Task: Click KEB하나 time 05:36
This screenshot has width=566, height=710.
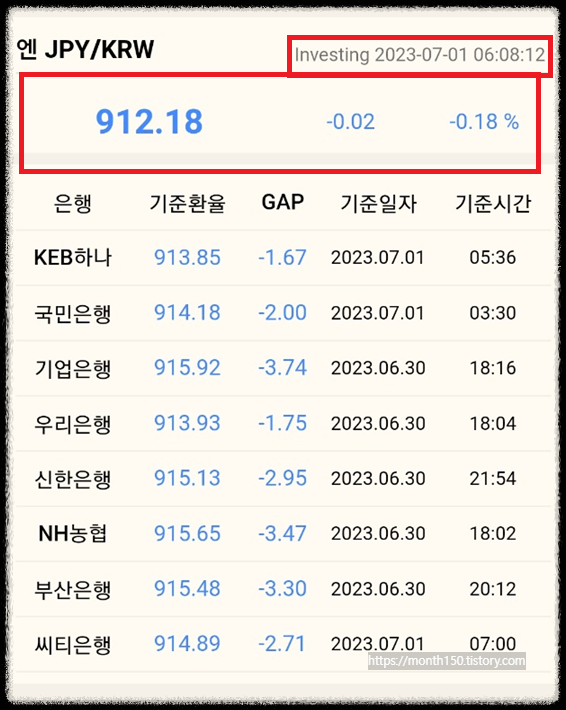Action: coord(493,258)
